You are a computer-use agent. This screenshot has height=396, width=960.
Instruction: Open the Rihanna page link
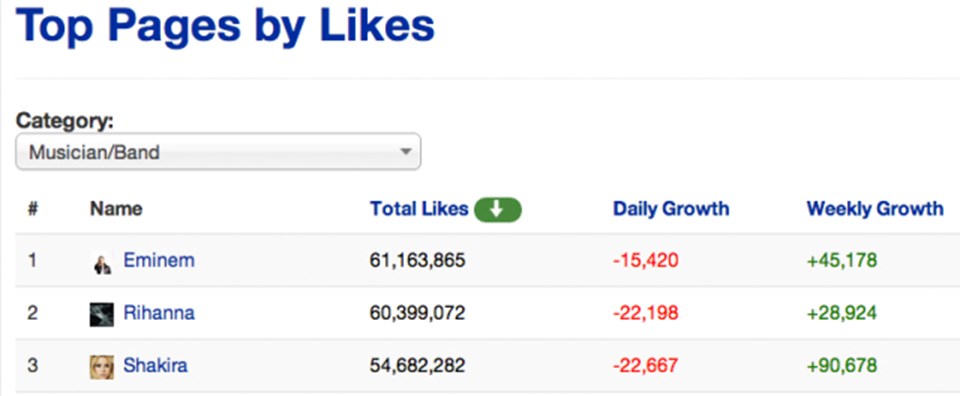click(x=159, y=313)
